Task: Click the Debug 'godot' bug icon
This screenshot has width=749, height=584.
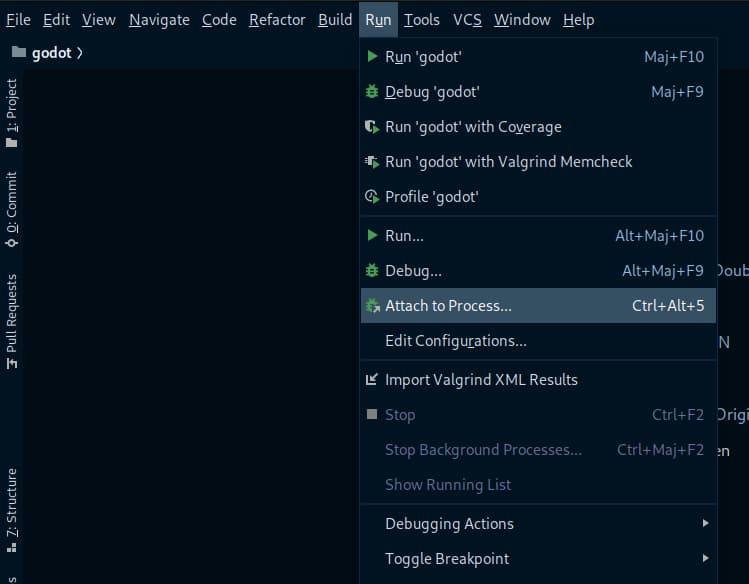Action: [x=372, y=91]
